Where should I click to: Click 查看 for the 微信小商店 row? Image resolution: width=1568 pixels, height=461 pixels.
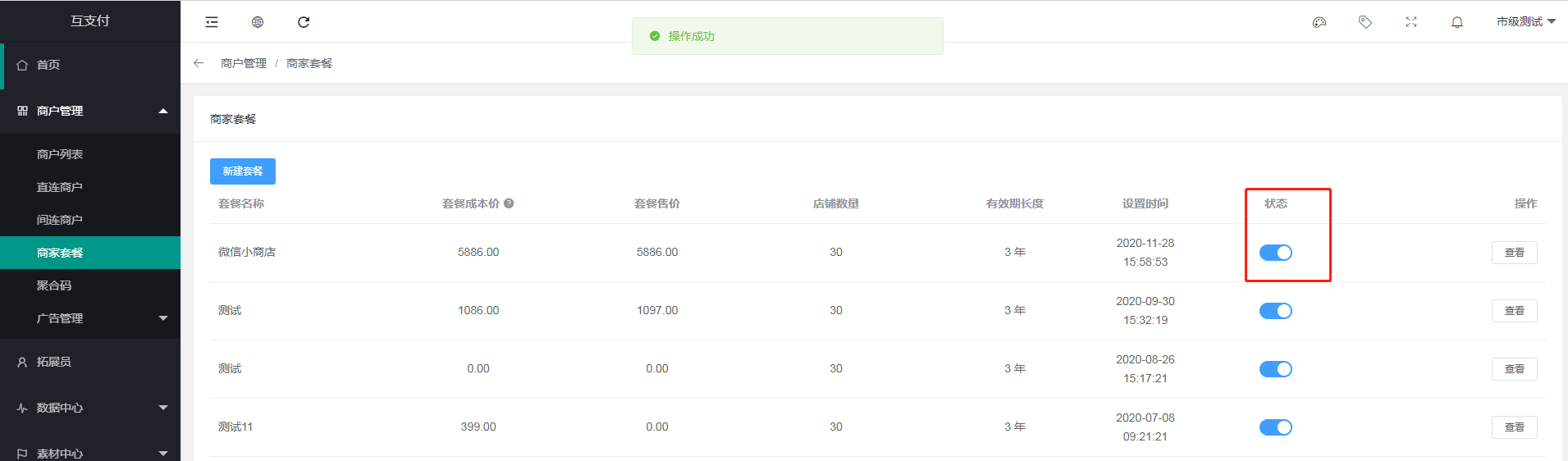1515,253
